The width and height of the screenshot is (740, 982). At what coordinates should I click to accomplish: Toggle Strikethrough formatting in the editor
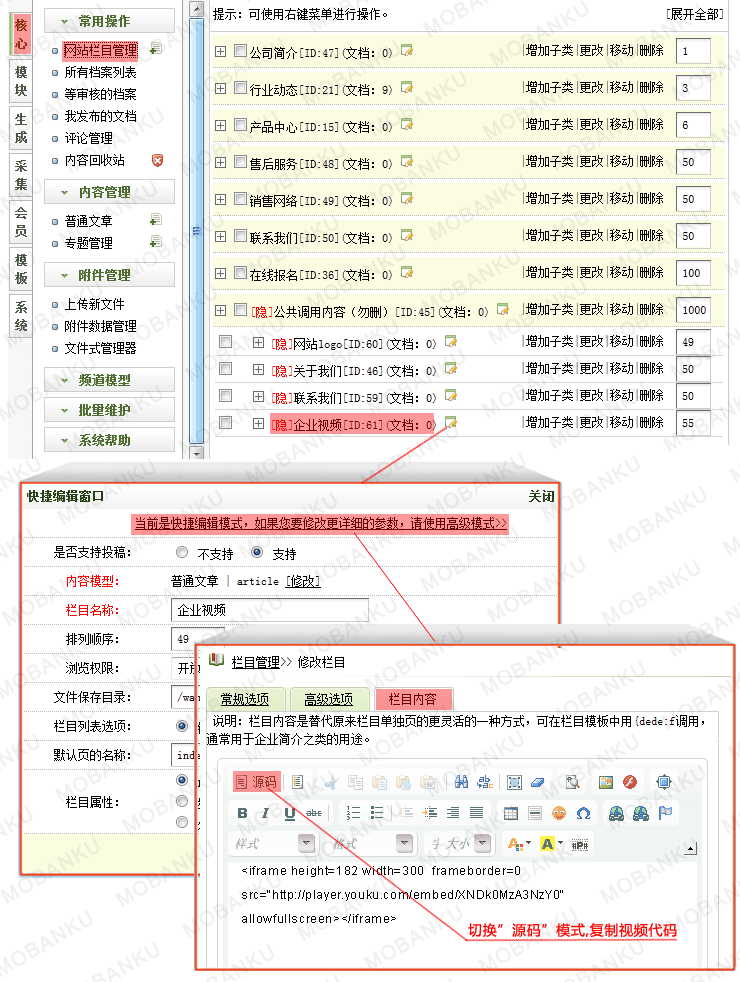[x=314, y=813]
